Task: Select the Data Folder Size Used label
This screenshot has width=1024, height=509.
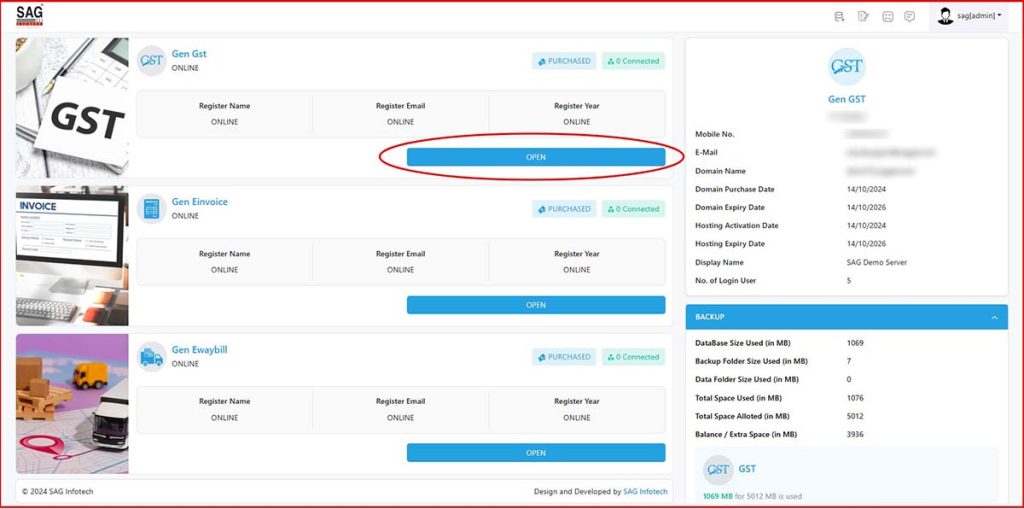Action: coord(746,380)
